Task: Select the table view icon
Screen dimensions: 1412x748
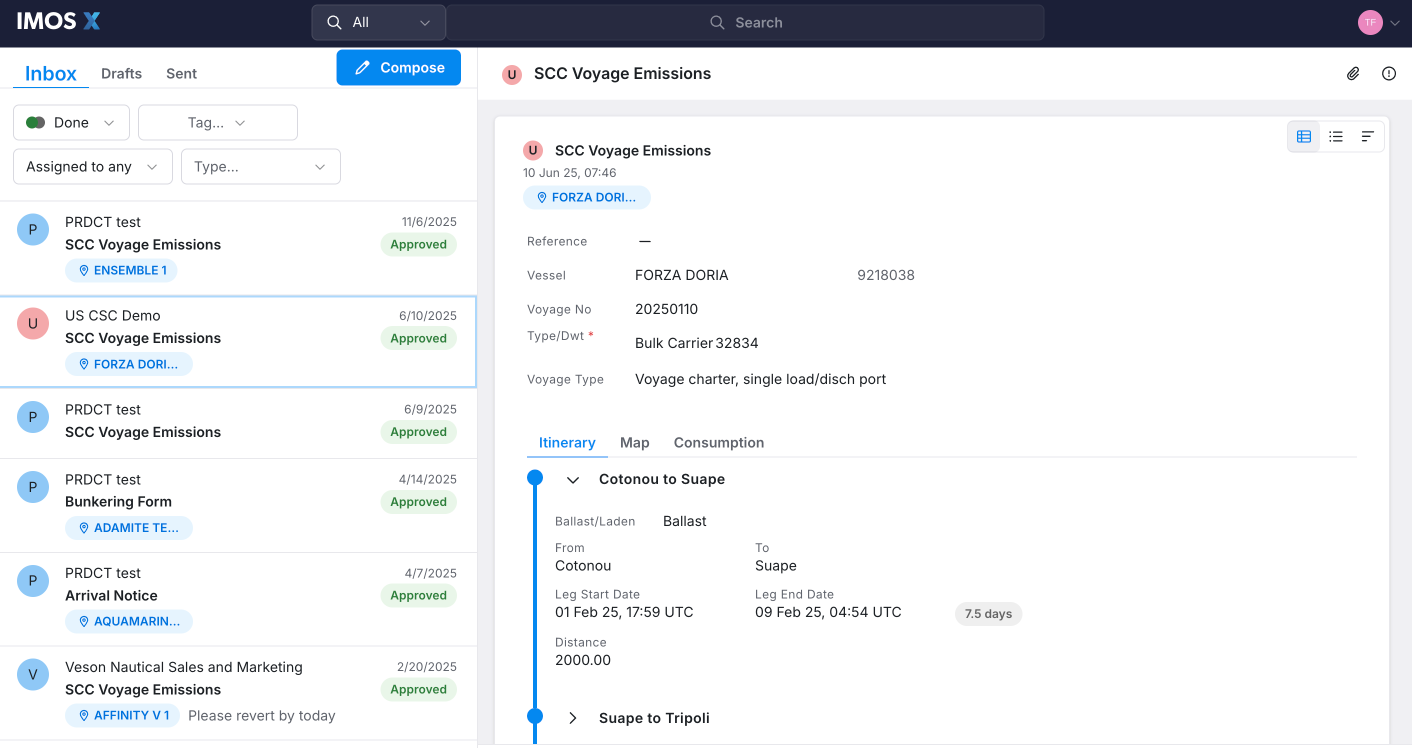Action: 1303,136
